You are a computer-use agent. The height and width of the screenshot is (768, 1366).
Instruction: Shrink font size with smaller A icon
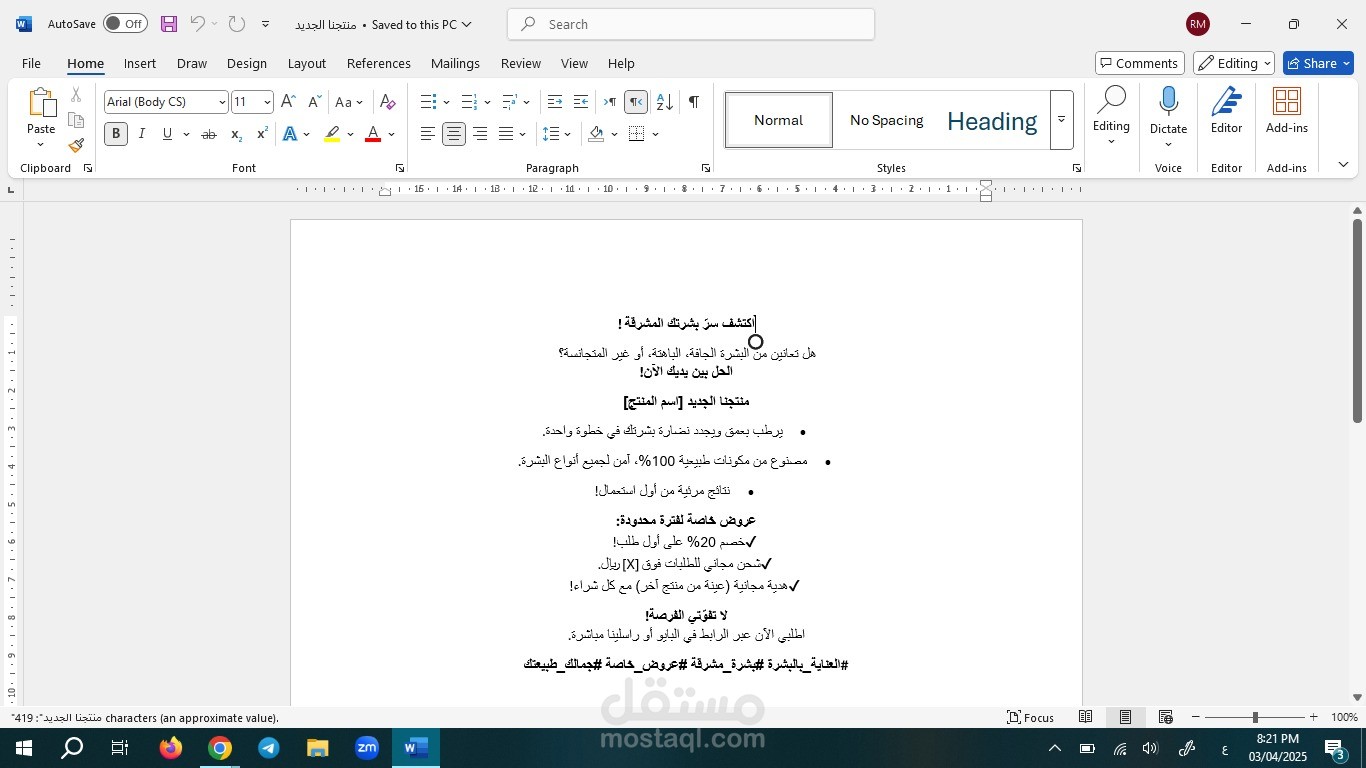(x=314, y=102)
